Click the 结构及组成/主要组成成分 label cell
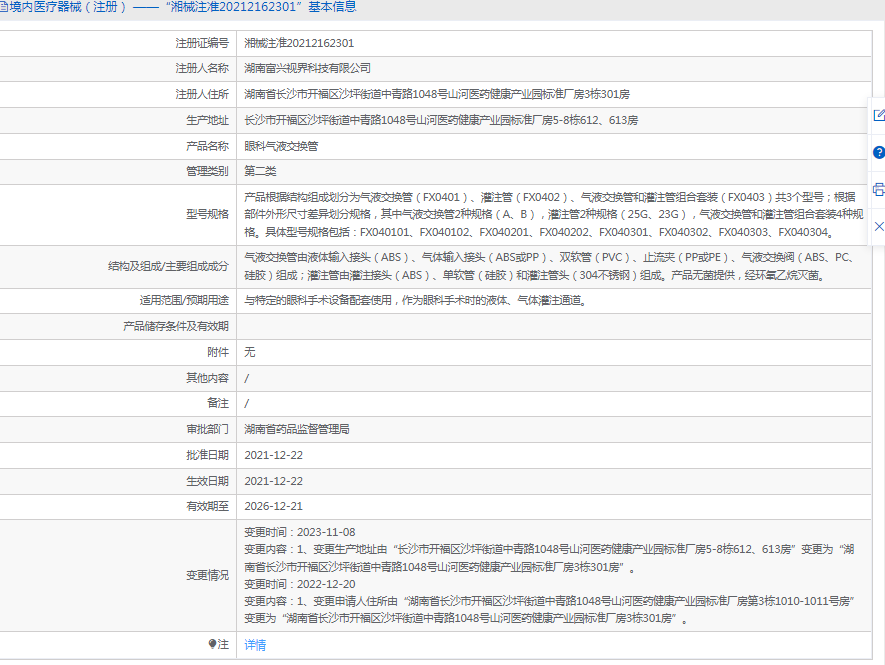The width and height of the screenshot is (885, 665). click(x=118, y=266)
